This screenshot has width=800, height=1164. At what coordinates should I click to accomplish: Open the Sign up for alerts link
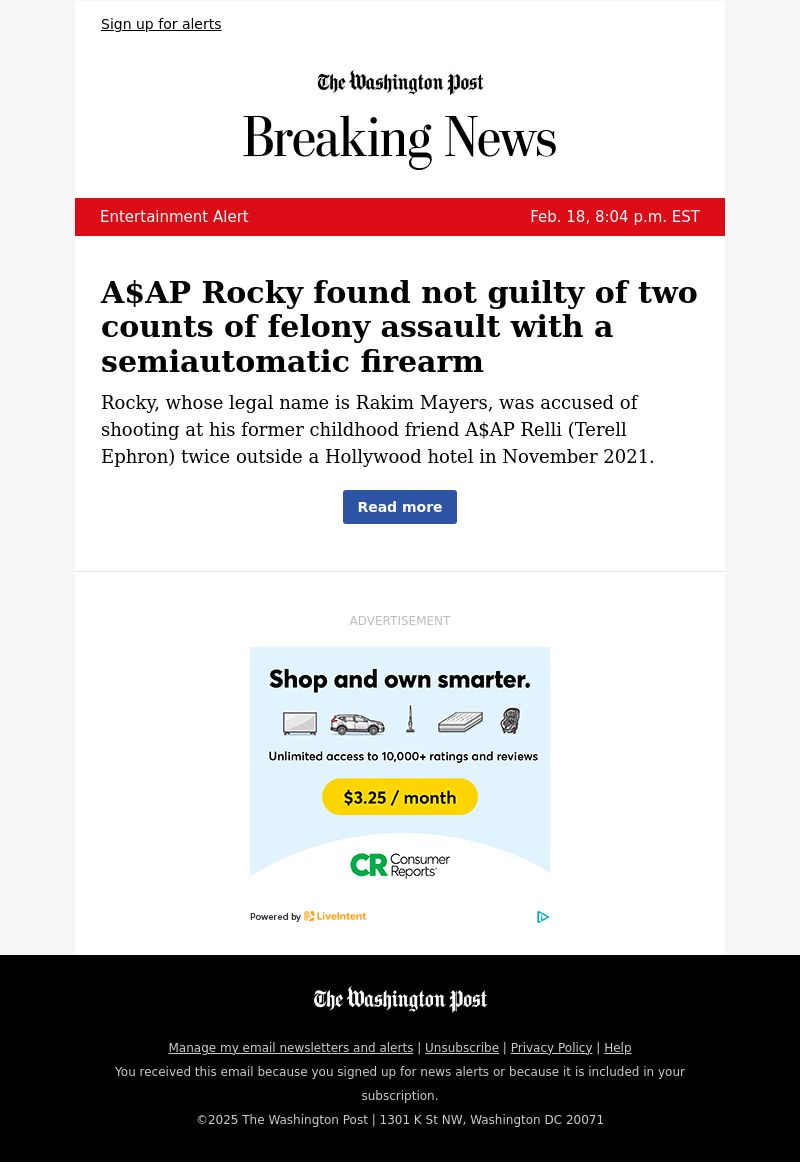(161, 24)
